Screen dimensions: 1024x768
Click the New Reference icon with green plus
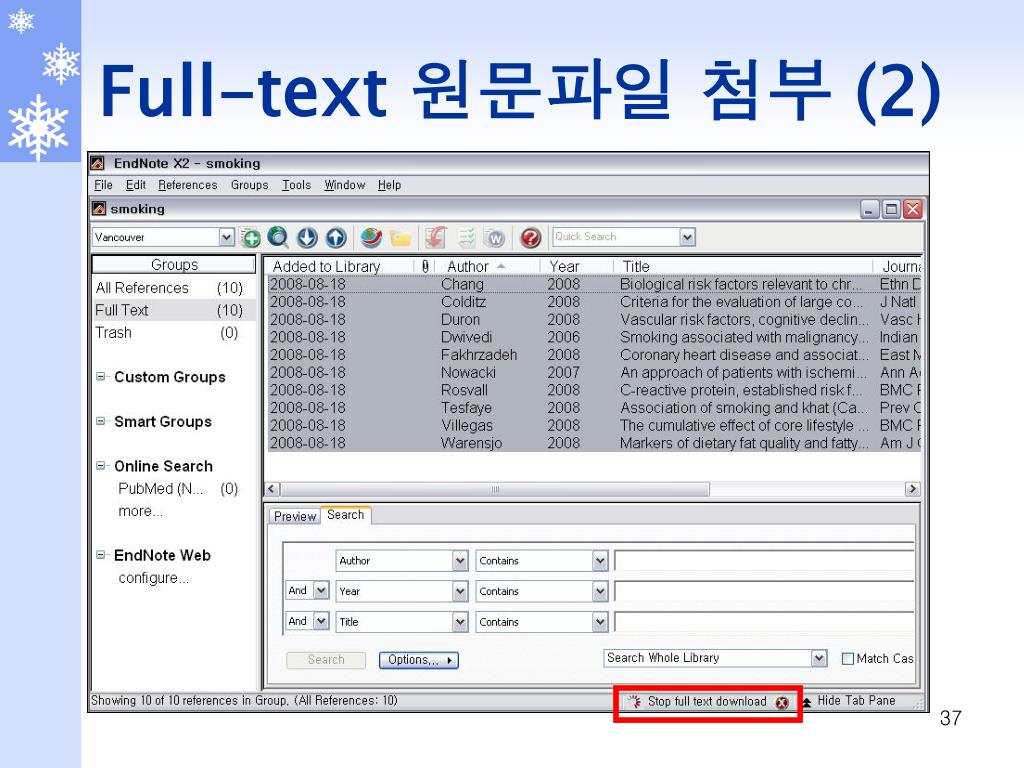click(249, 238)
